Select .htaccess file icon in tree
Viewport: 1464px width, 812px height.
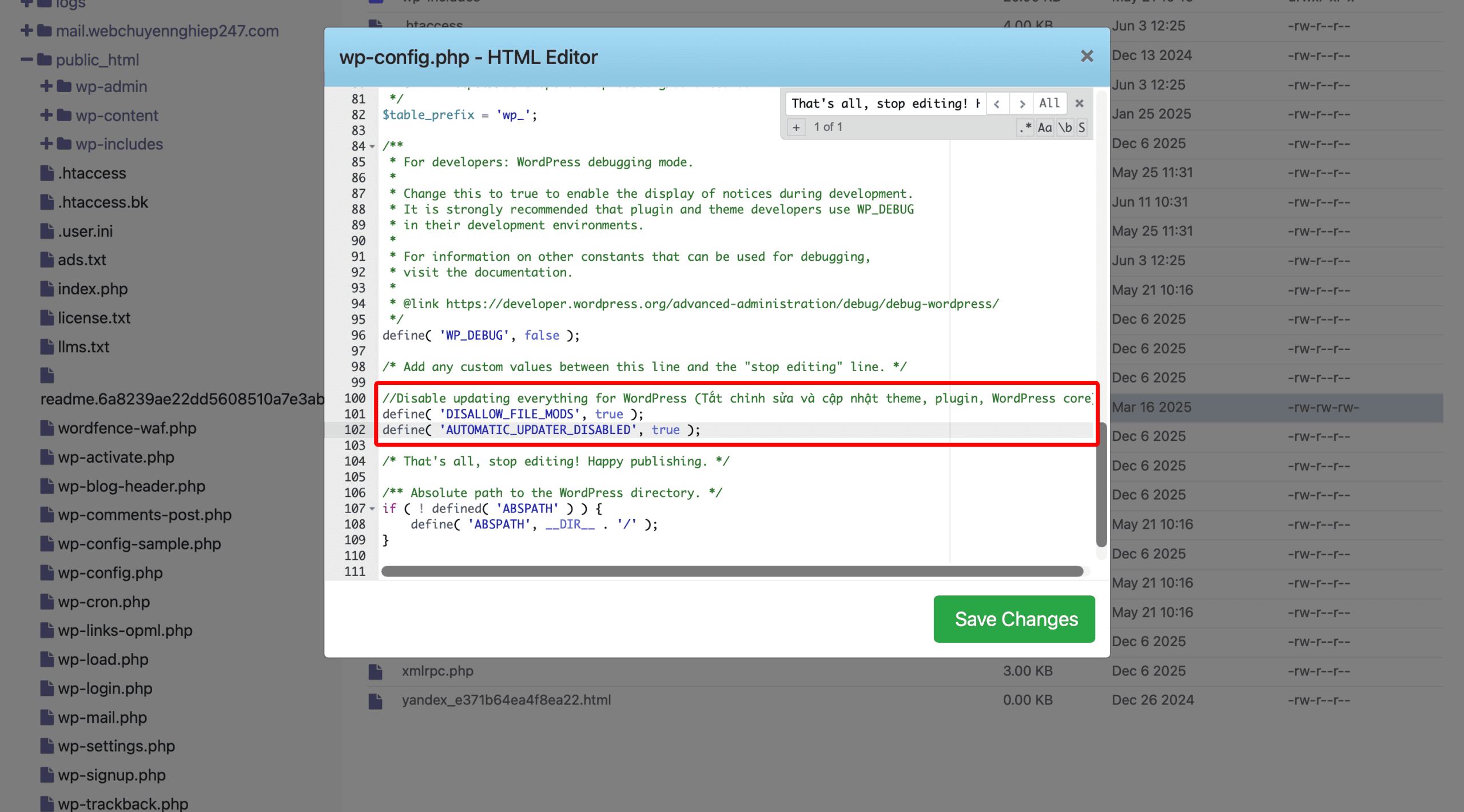[47, 173]
